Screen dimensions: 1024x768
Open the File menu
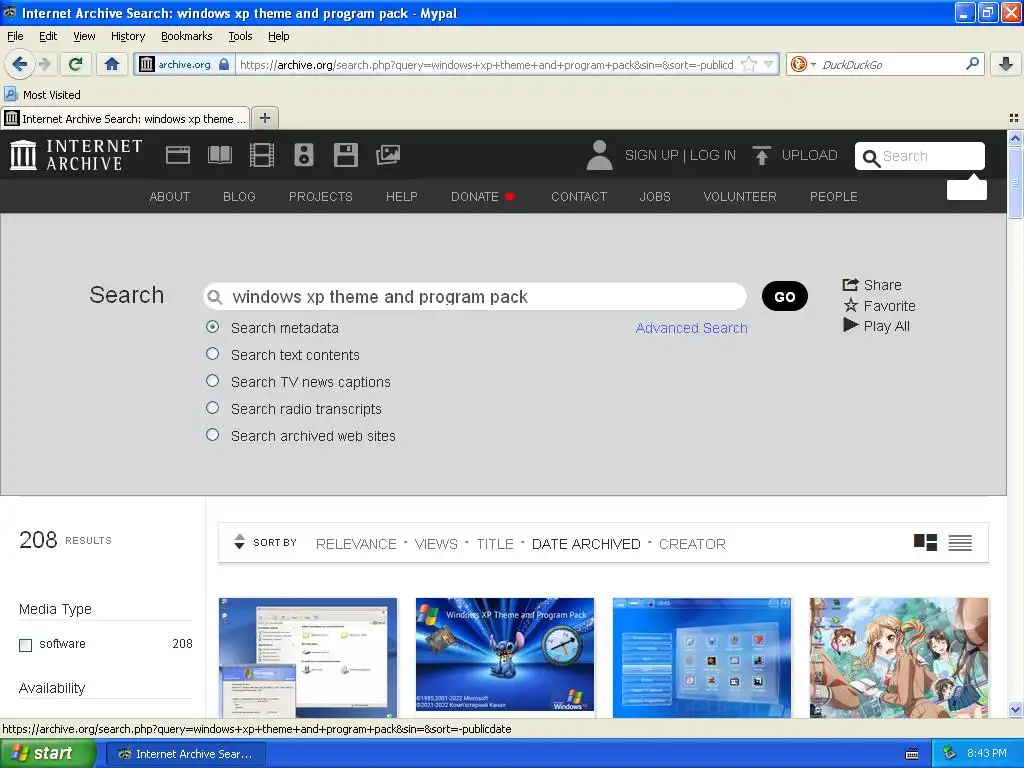tap(15, 36)
